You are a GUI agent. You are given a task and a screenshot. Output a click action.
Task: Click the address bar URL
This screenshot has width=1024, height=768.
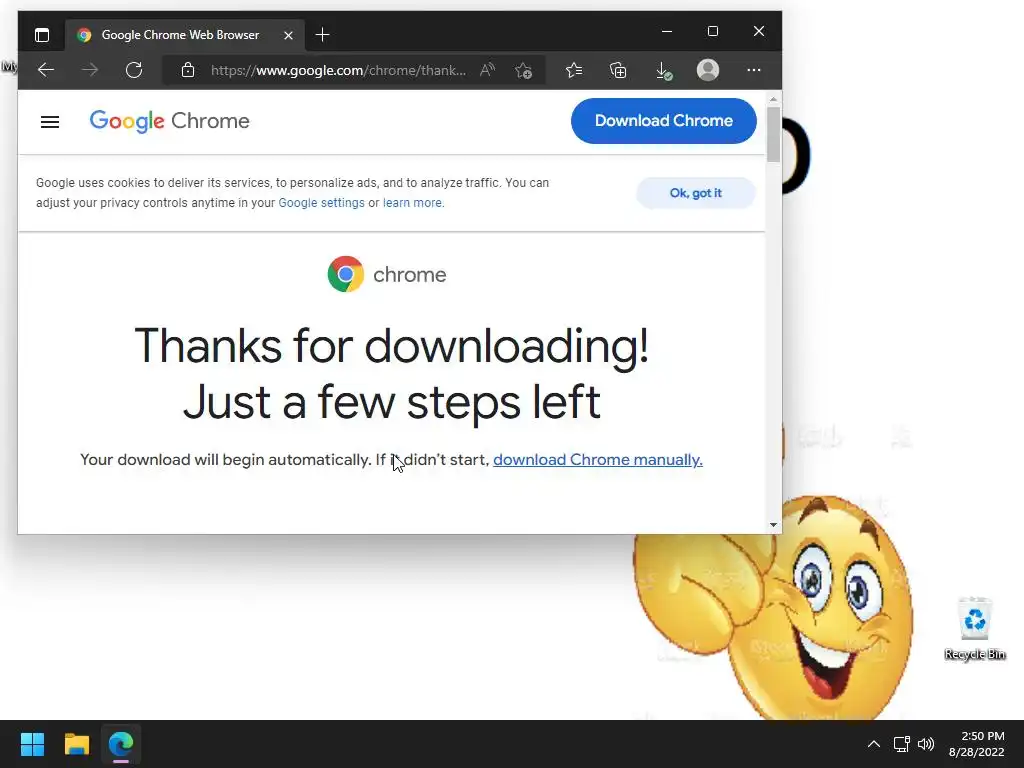338,70
